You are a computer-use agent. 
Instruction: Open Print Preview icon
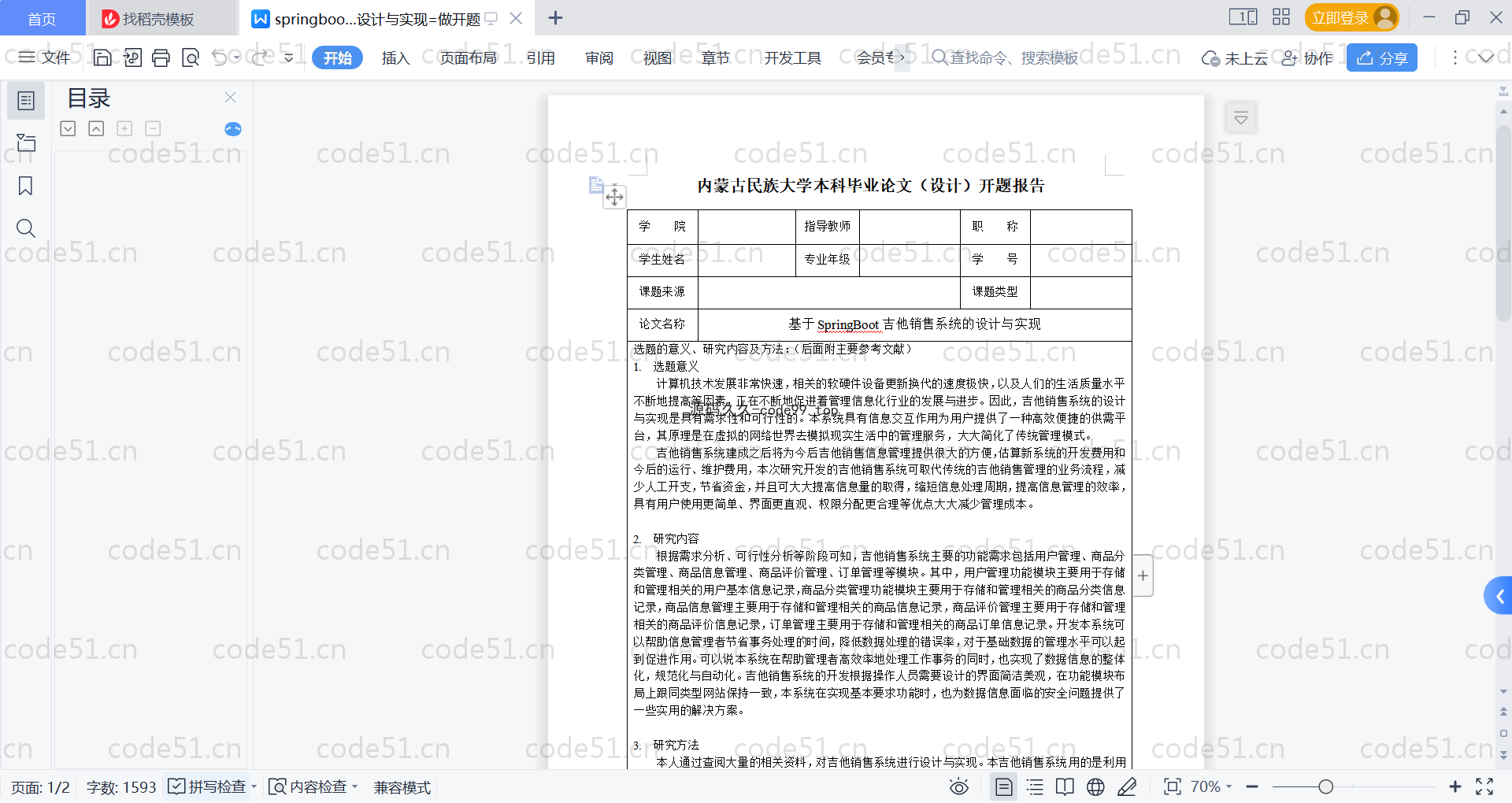[x=191, y=57]
